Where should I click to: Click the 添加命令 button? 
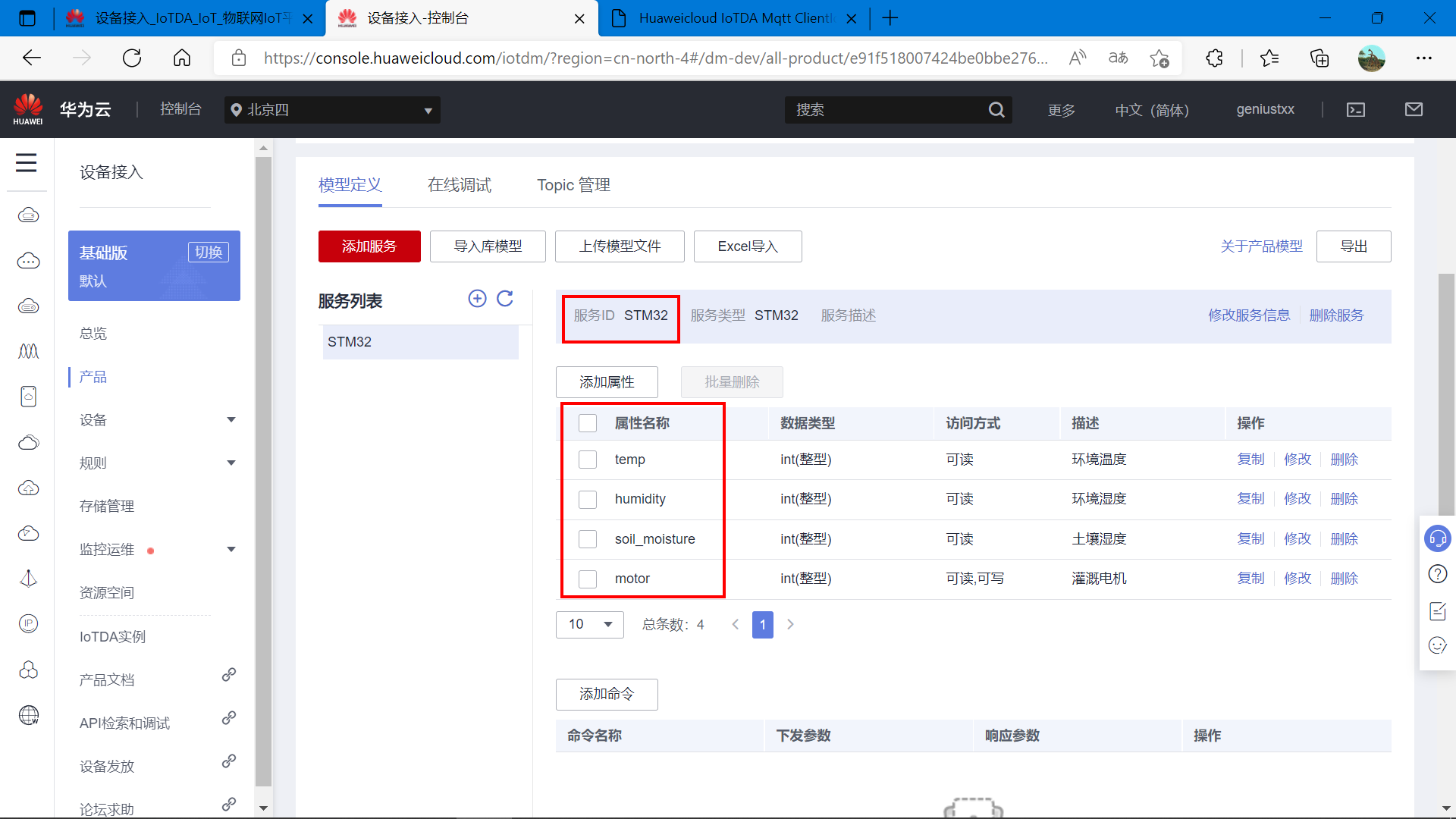click(607, 694)
